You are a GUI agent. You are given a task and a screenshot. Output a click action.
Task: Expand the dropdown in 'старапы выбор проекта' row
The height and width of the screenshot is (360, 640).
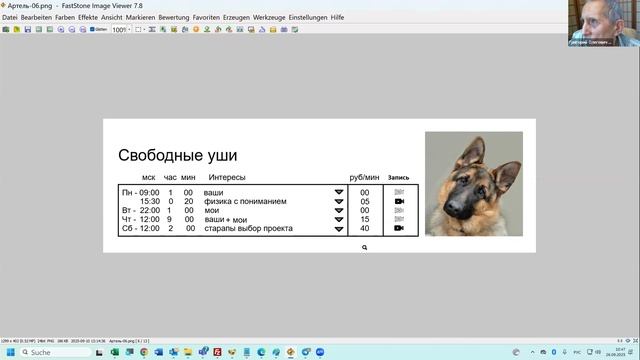pyautogui.click(x=339, y=229)
